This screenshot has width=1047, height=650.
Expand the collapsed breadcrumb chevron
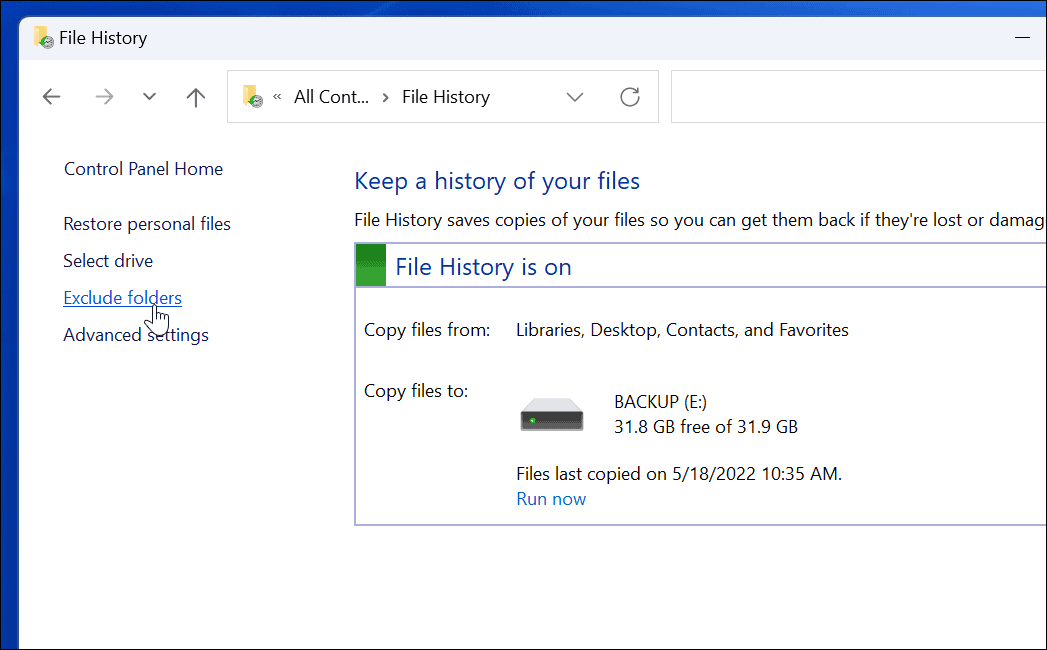(277, 96)
